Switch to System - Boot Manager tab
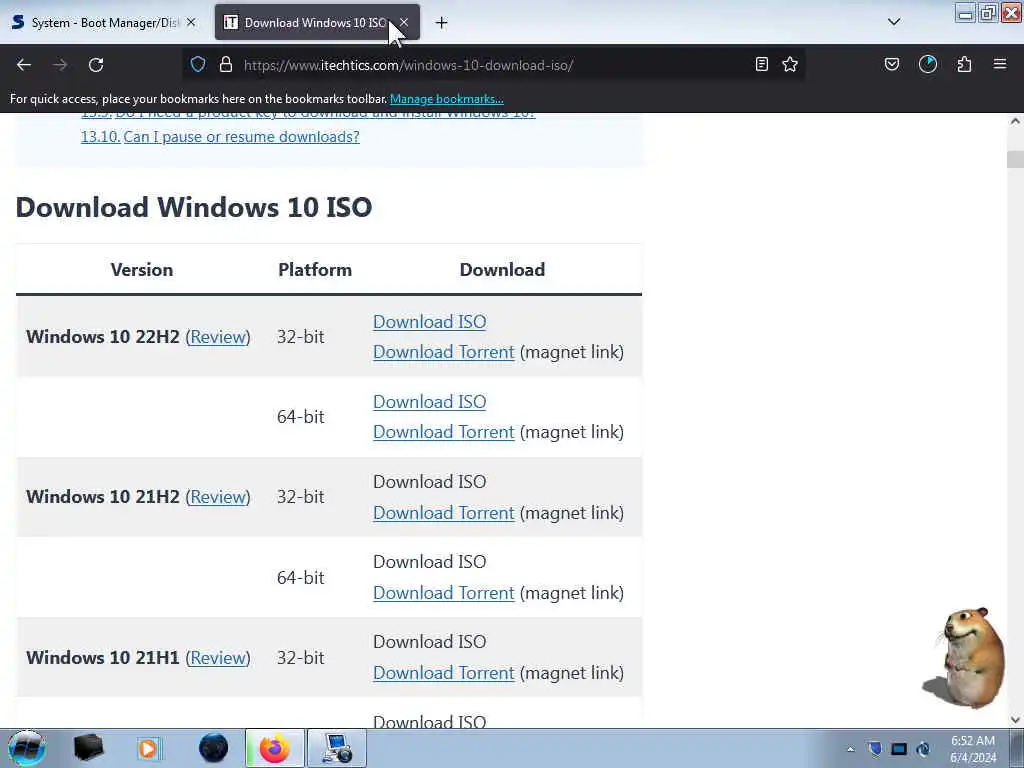The height and width of the screenshot is (768, 1024). click(x=104, y=23)
